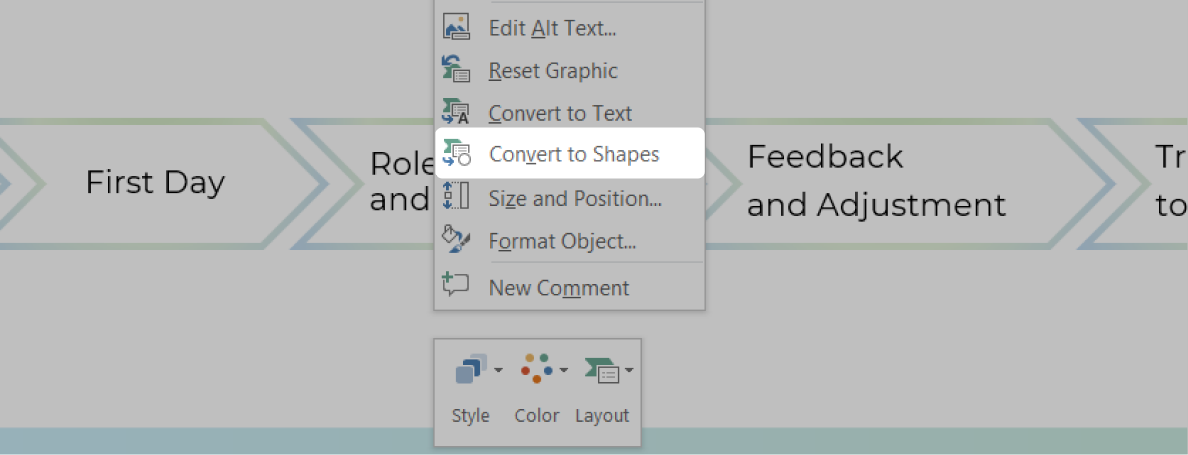Select the First Day chevron shape
Screen dimensions: 1188x455
(155, 182)
